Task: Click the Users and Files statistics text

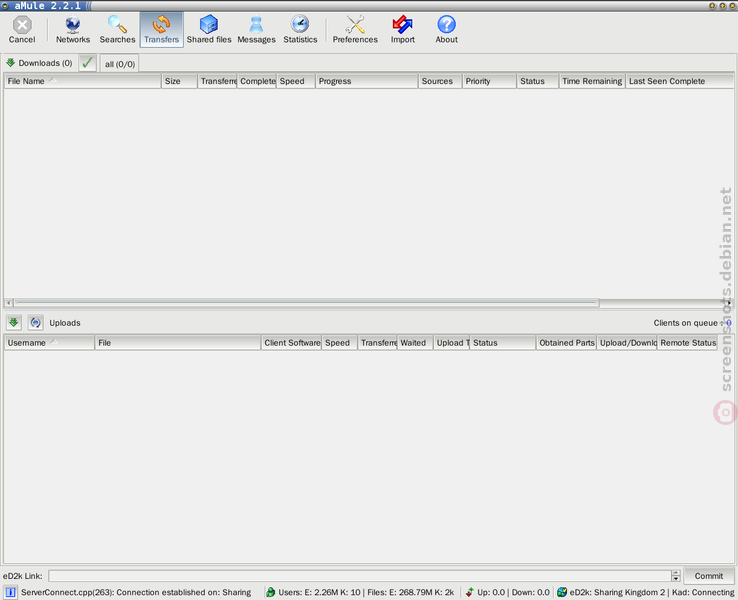Action: pos(366,592)
